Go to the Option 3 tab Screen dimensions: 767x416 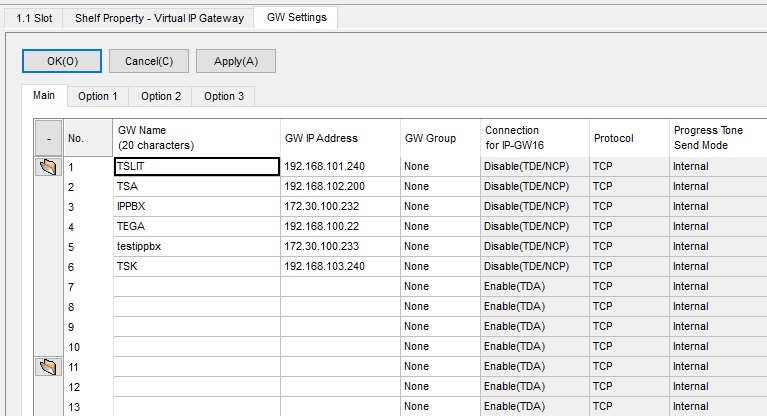tap(224, 96)
